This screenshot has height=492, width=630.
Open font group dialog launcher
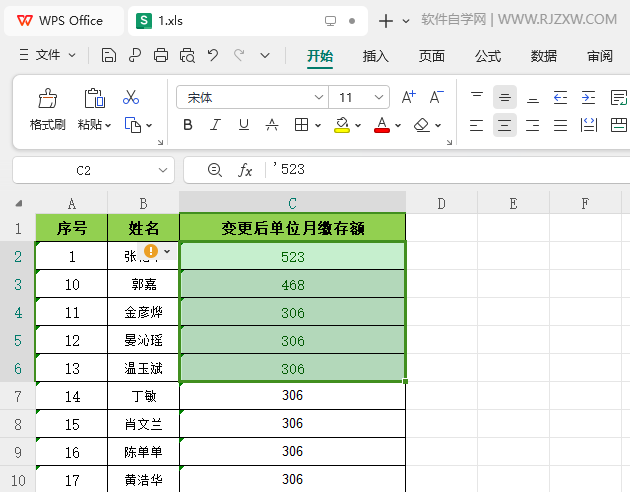[x=449, y=142]
